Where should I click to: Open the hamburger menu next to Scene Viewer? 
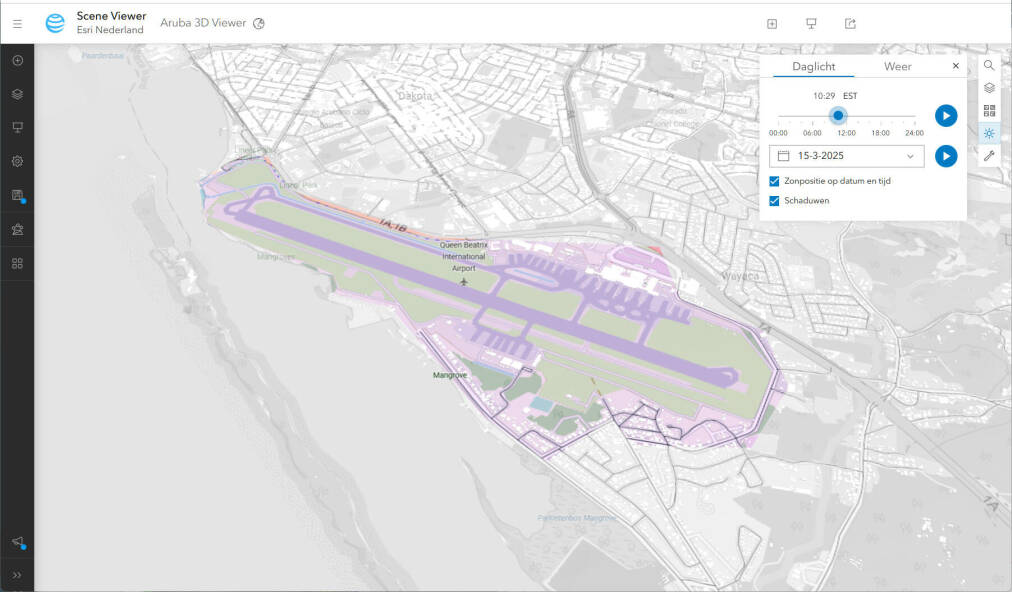click(x=17, y=23)
